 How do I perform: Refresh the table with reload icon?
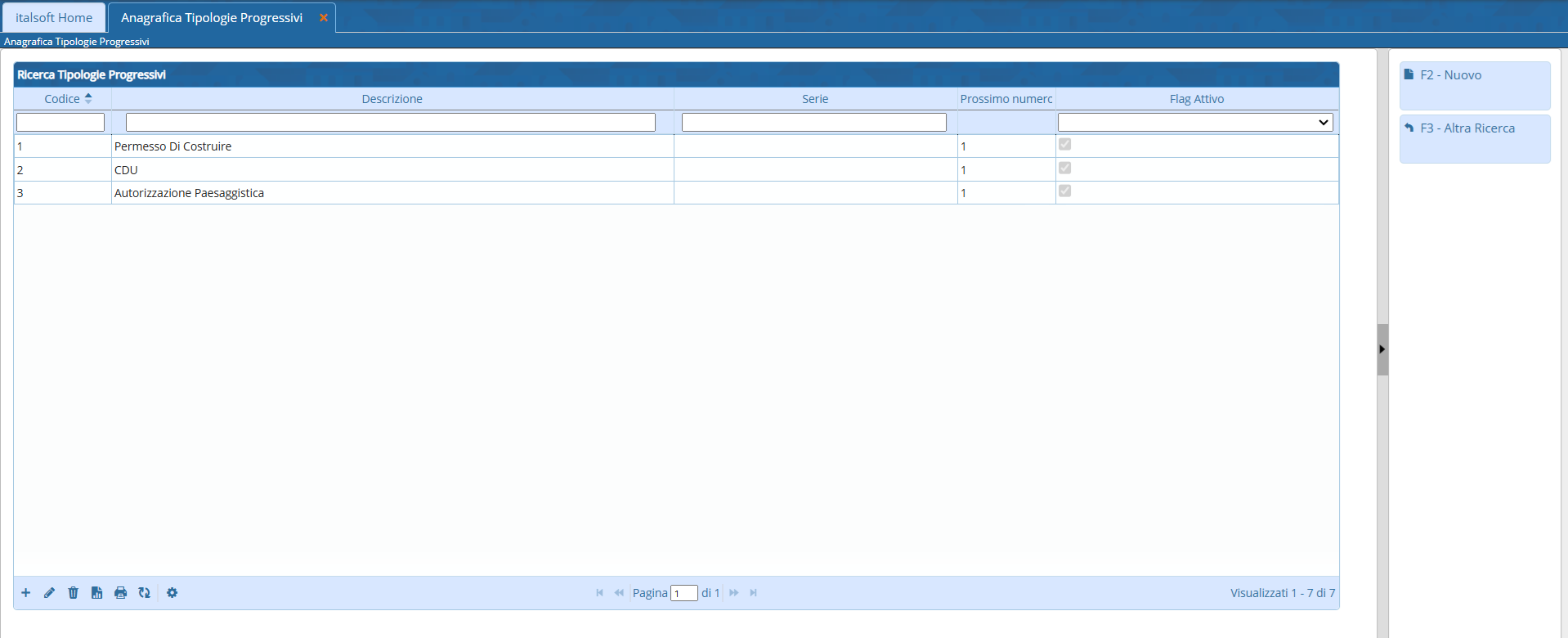[145, 593]
